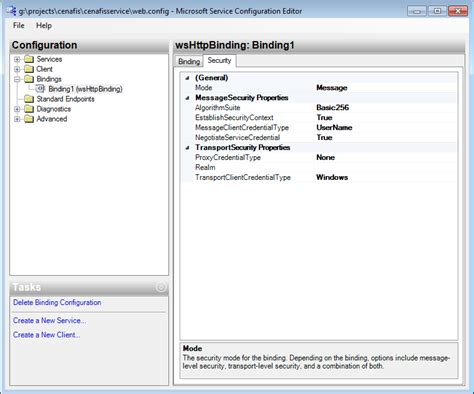The image size is (474, 394).
Task: Expand the Diagnostics tree node
Action: tap(17, 109)
